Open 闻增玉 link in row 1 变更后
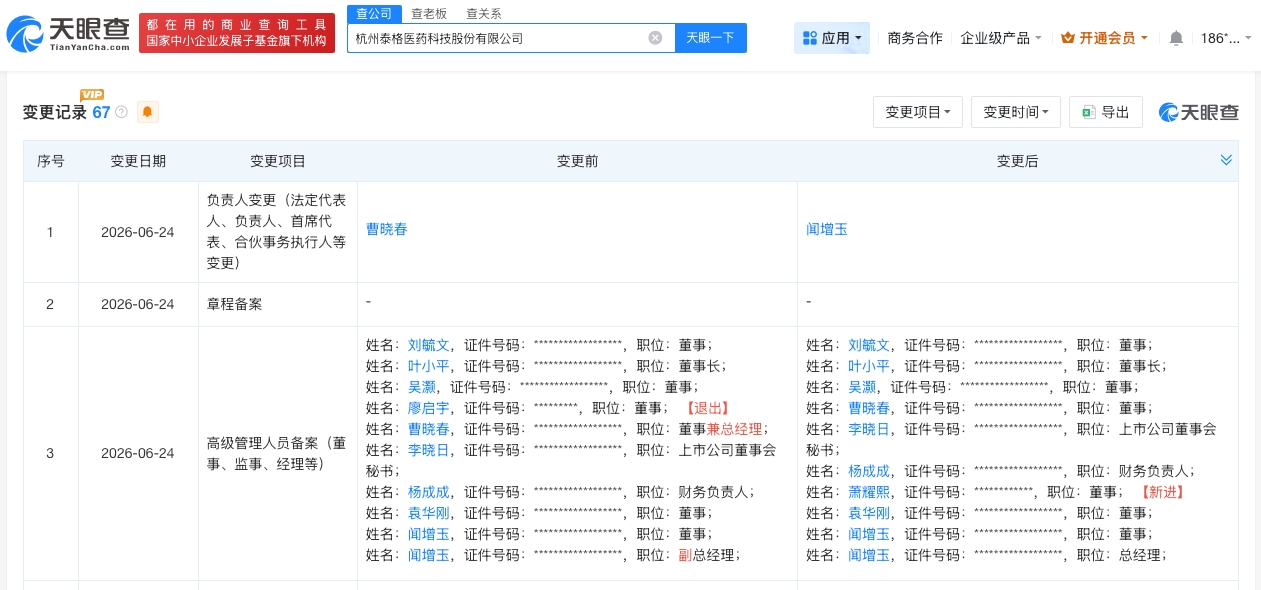The height and width of the screenshot is (590, 1261). click(x=827, y=229)
